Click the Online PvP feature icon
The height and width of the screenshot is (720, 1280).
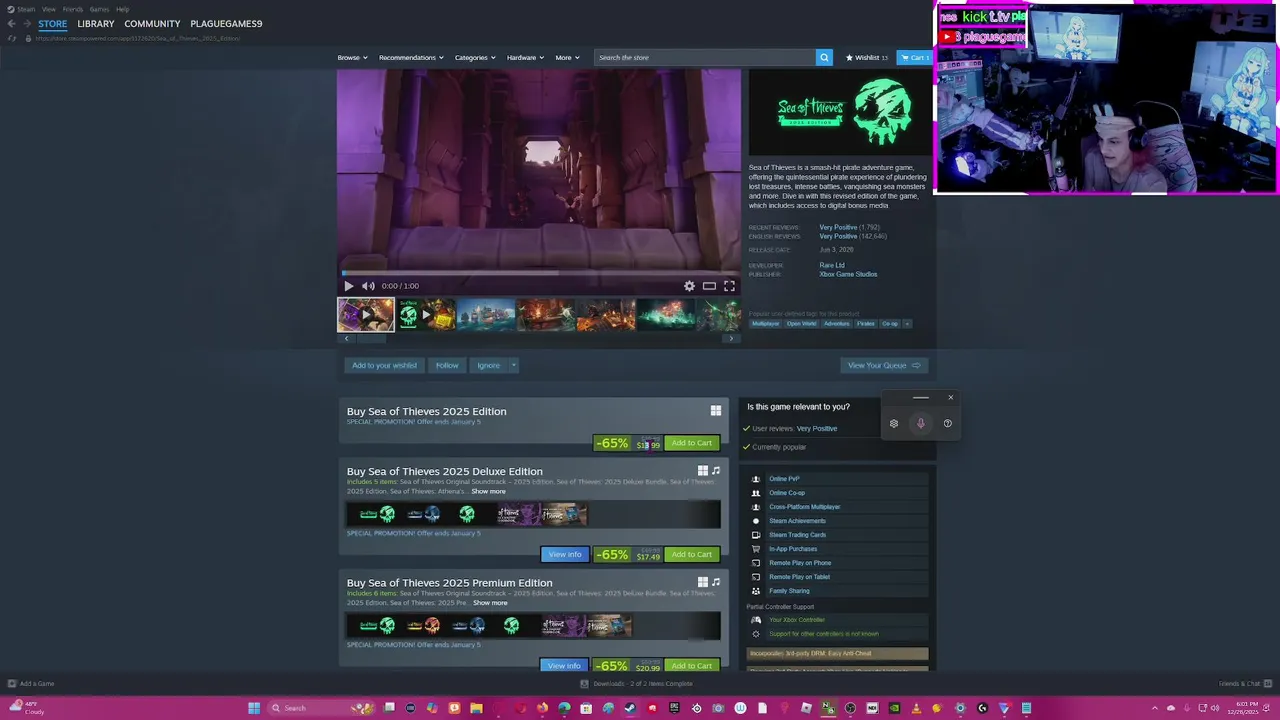pyautogui.click(x=756, y=479)
